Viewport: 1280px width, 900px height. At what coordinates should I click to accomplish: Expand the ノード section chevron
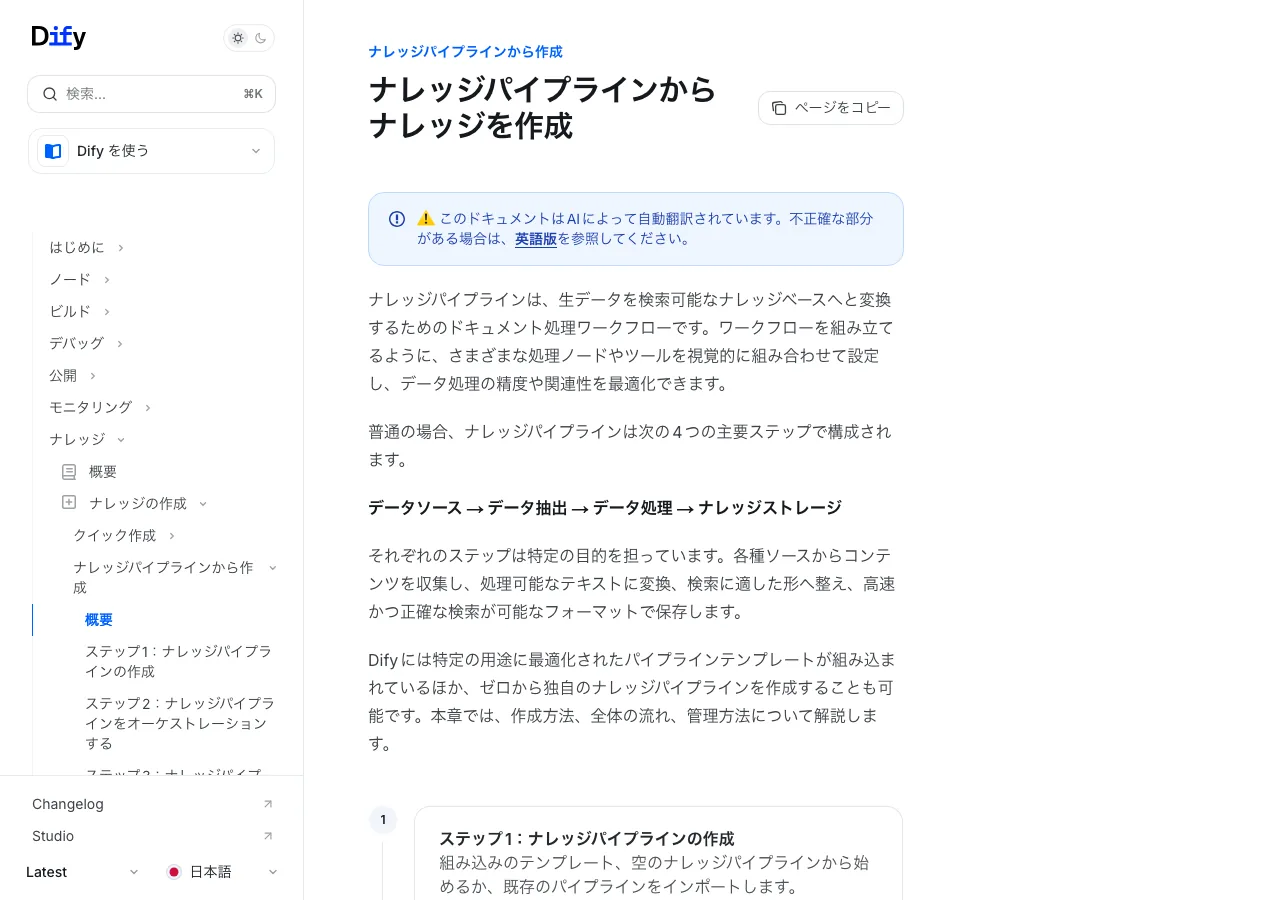[106, 279]
